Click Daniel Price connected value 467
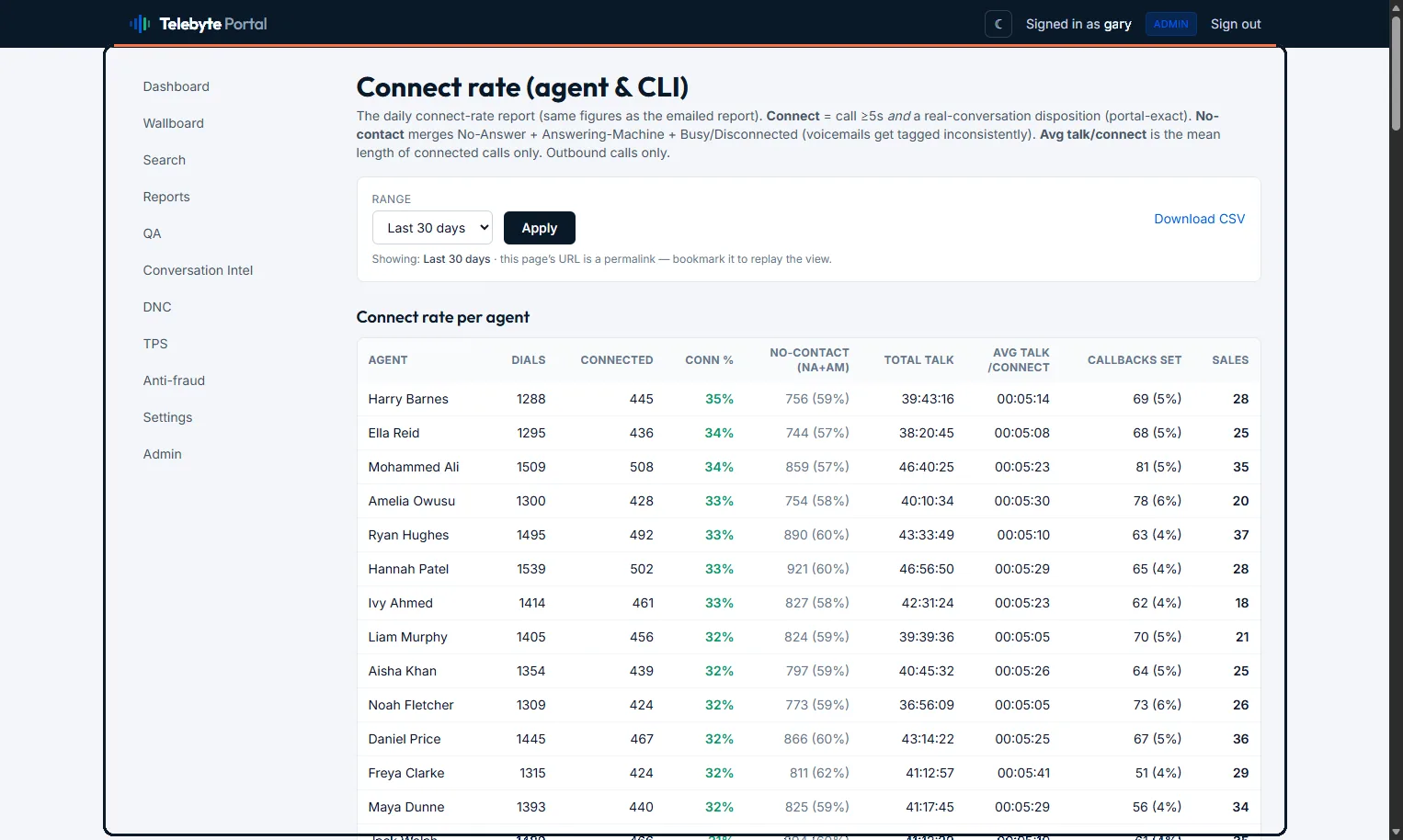 click(x=642, y=739)
